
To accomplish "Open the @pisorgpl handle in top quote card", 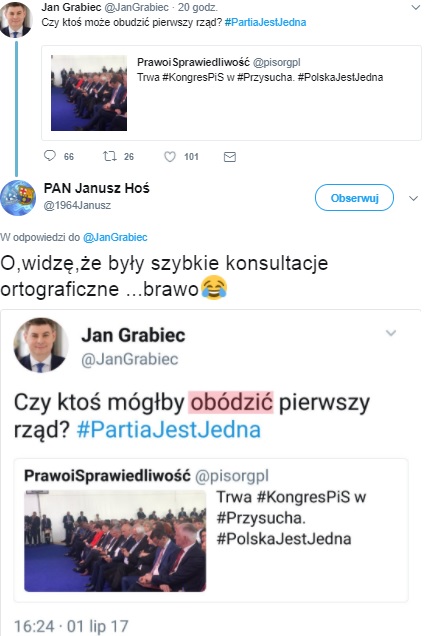I will [x=277, y=62].
